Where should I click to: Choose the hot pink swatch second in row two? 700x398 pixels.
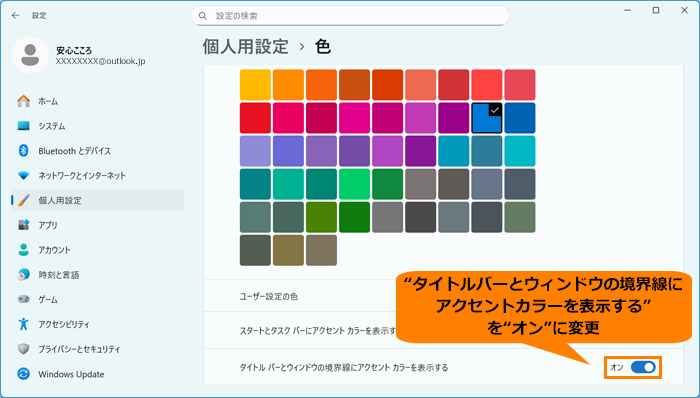tap(288, 118)
